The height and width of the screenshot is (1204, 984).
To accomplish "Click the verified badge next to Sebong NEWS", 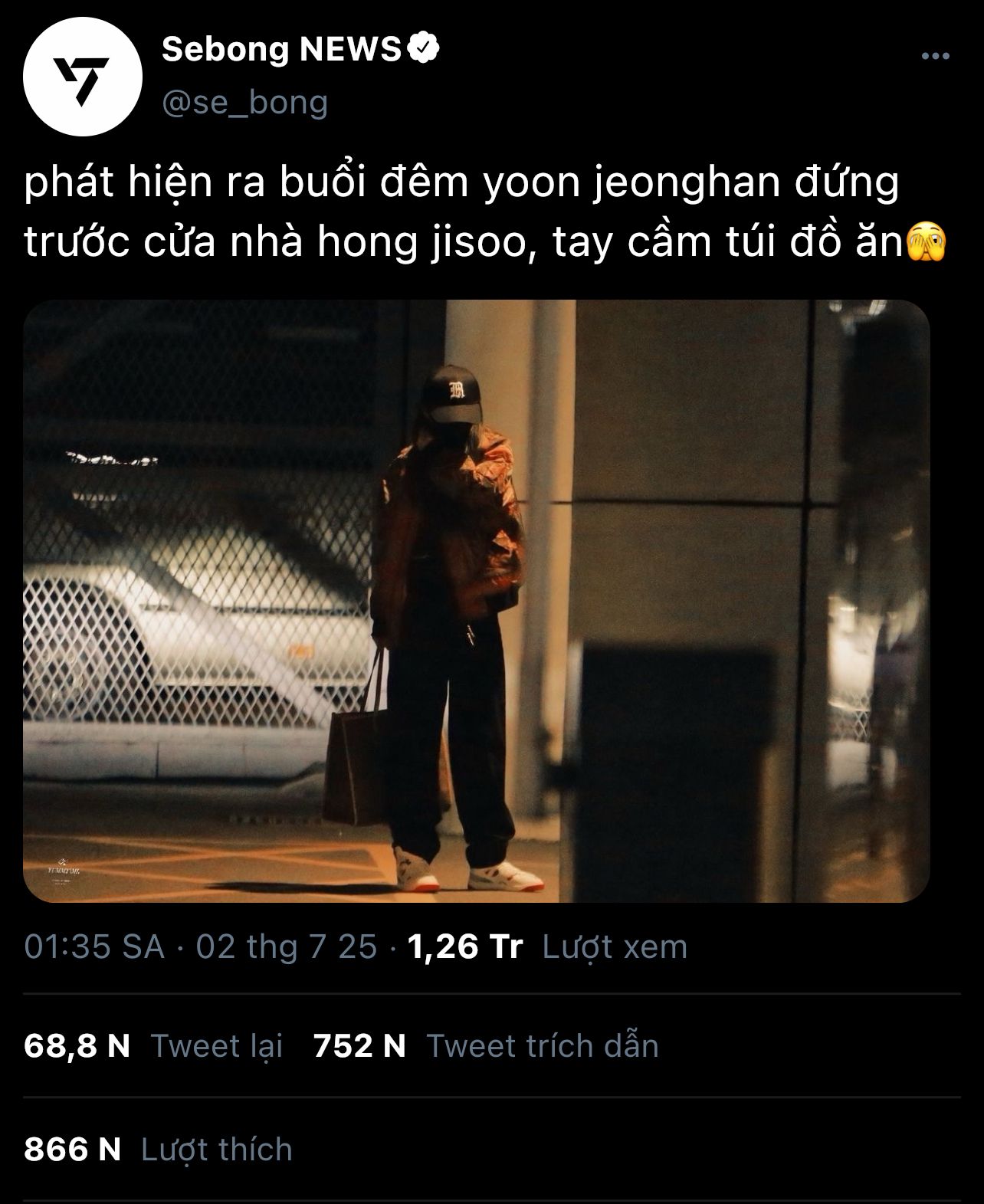I will pyautogui.click(x=424, y=48).
